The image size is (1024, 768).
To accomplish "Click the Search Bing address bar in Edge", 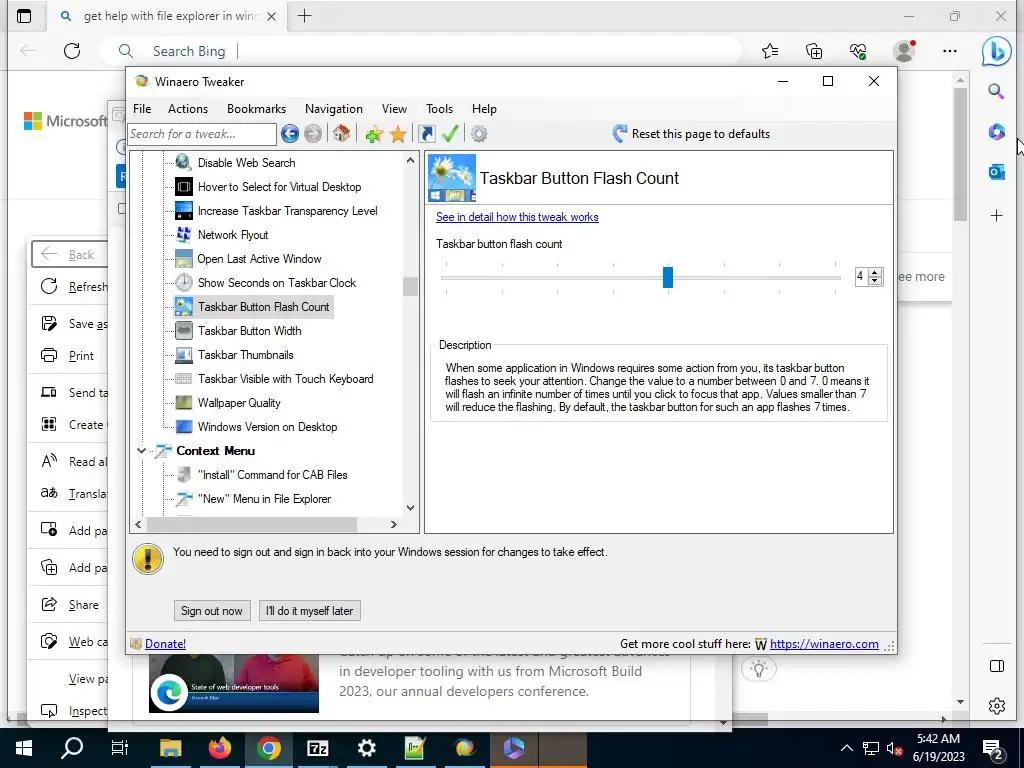I will point(421,51).
